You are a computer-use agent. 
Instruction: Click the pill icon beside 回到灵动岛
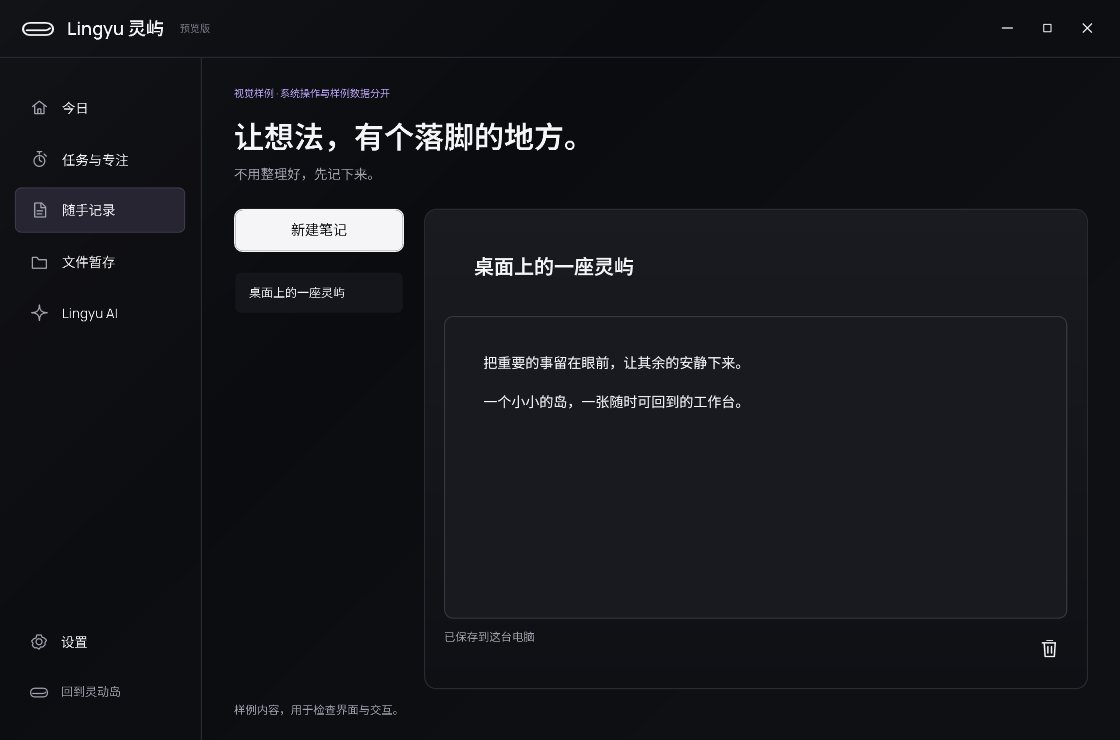39,692
